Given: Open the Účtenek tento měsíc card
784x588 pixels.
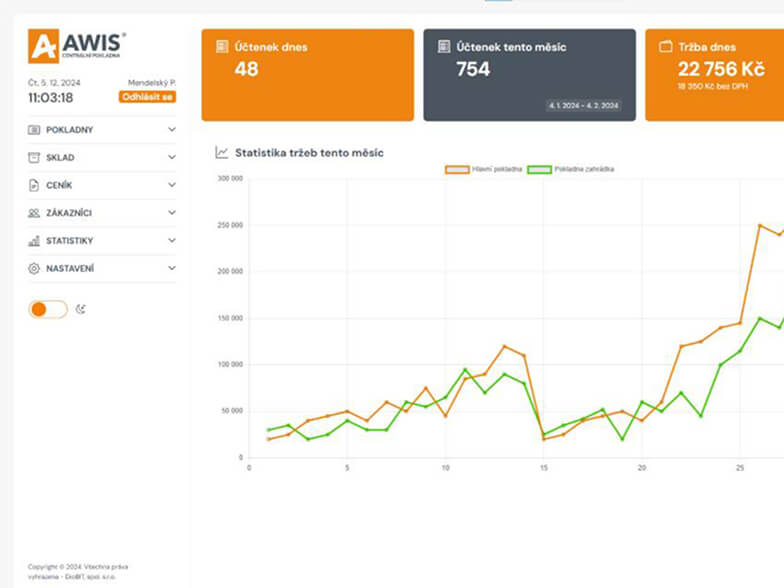Looking at the screenshot, I should (529, 75).
